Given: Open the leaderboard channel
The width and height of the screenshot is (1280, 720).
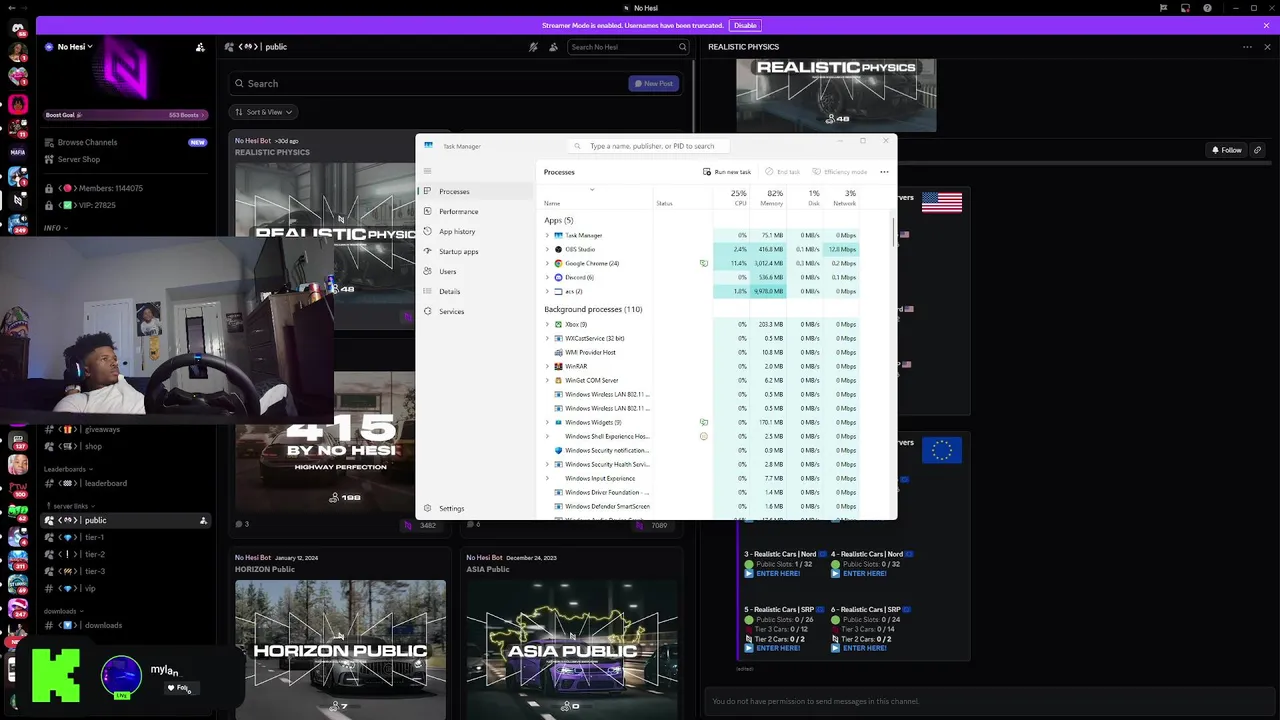Looking at the screenshot, I should pyautogui.click(x=125, y=483).
